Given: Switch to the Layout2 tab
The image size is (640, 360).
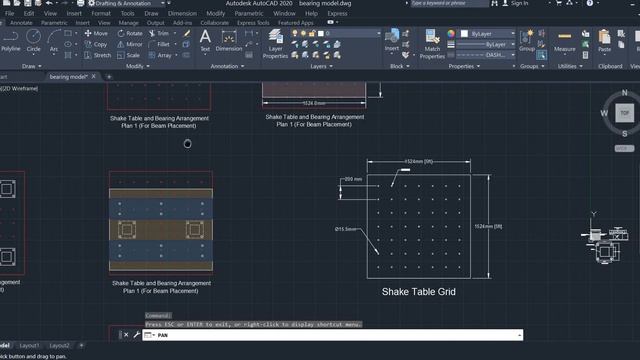Looking at the screenshot, I should pyautogui.click(x=59, y=346).
